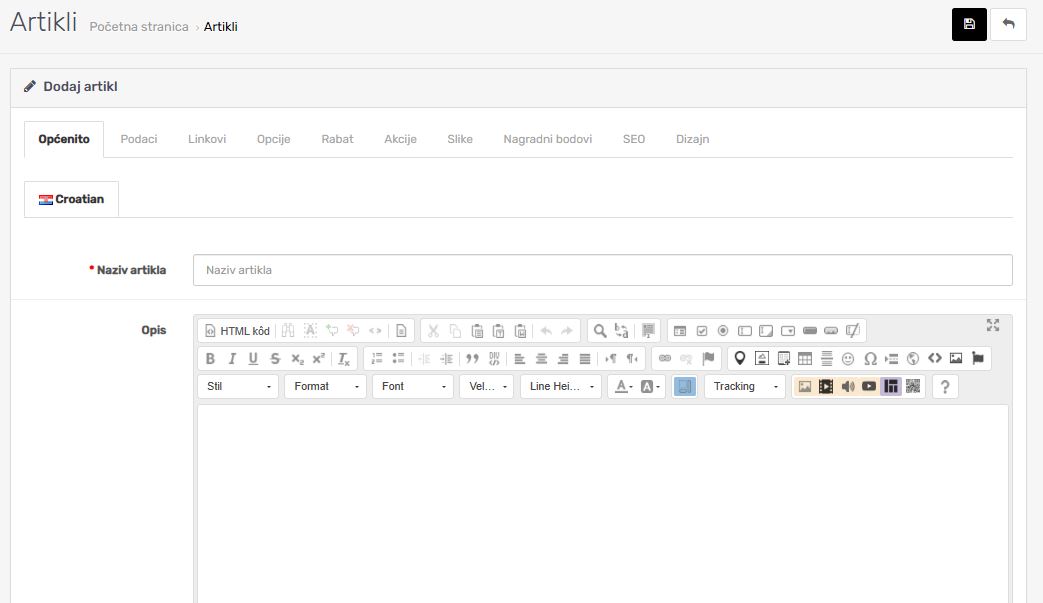Apply subscript formatting
This screenshot has width=1043, height=603.
[297, 358]
